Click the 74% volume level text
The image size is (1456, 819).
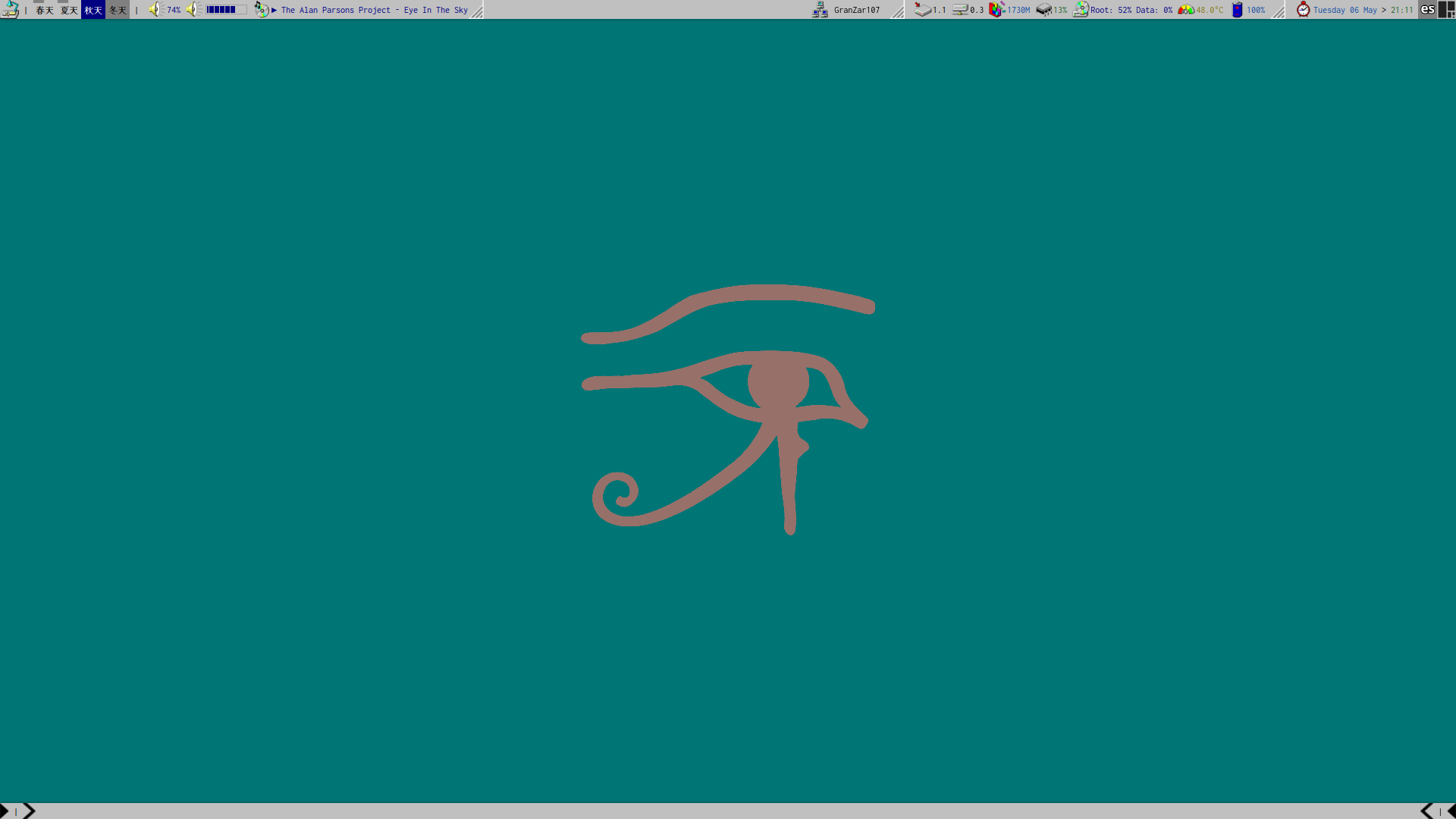[174, 11]
